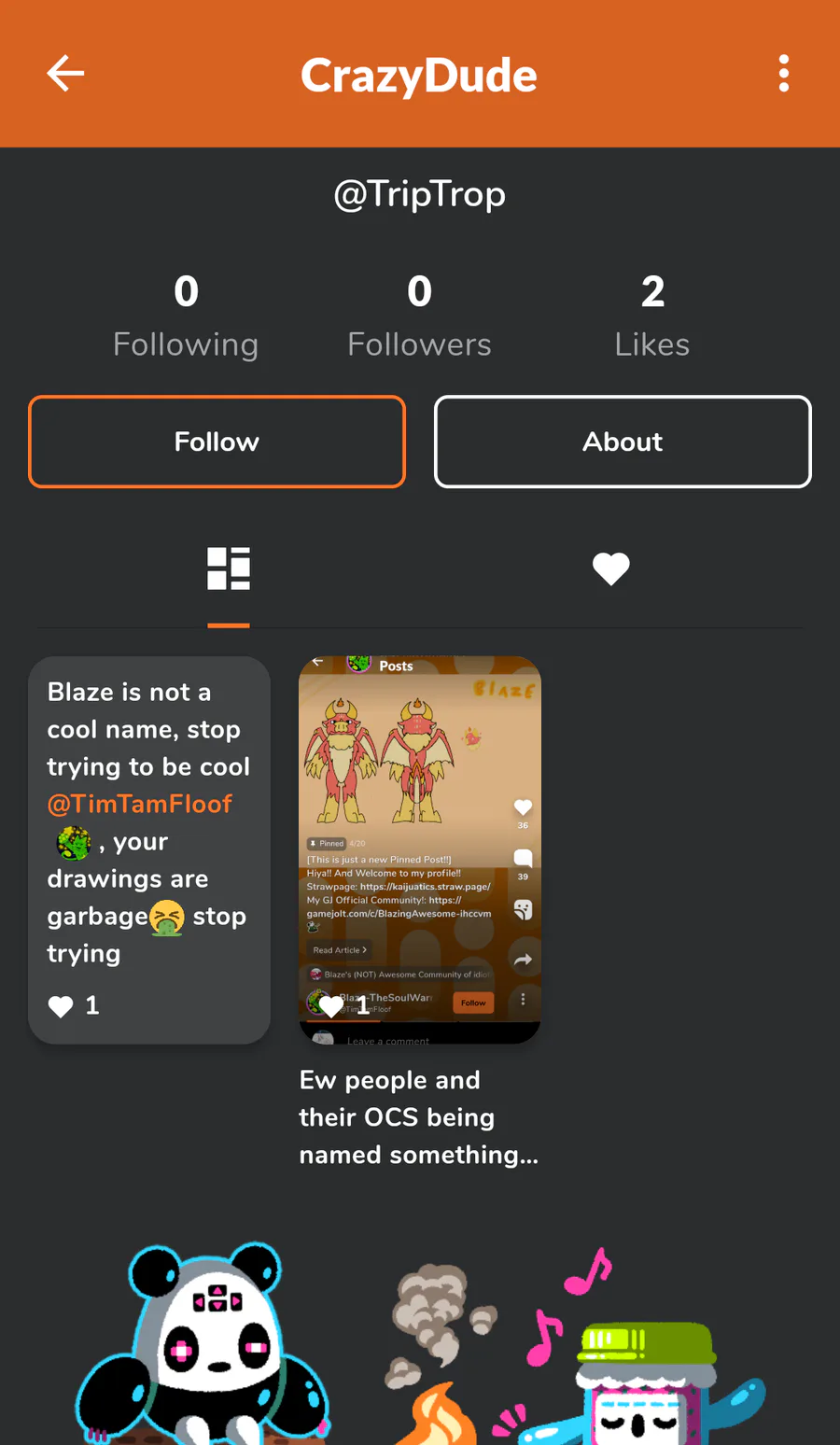This screenshot has width=840, height=1445.
Task: Like the image post heart overlay
Action: pos(331,1005)
